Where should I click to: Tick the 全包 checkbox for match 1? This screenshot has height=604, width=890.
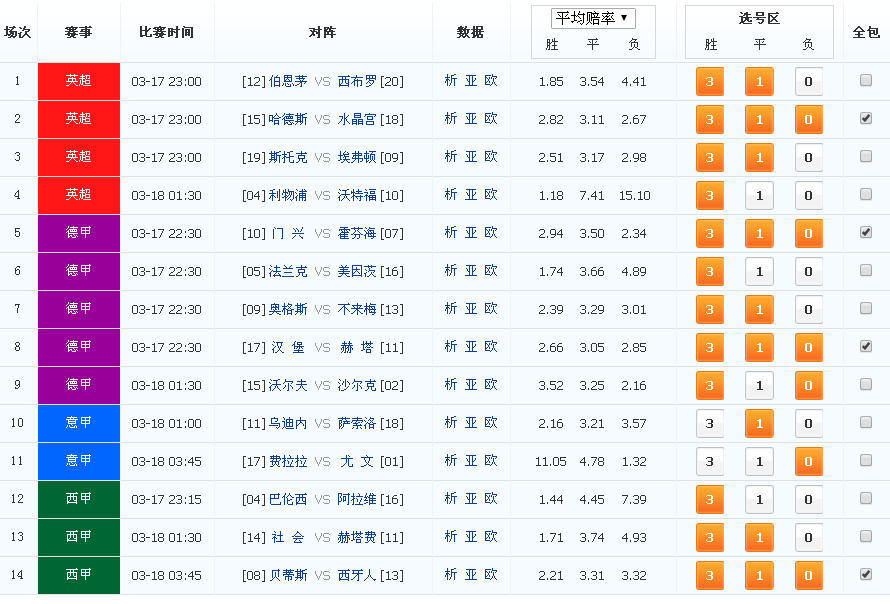(866, 80)
